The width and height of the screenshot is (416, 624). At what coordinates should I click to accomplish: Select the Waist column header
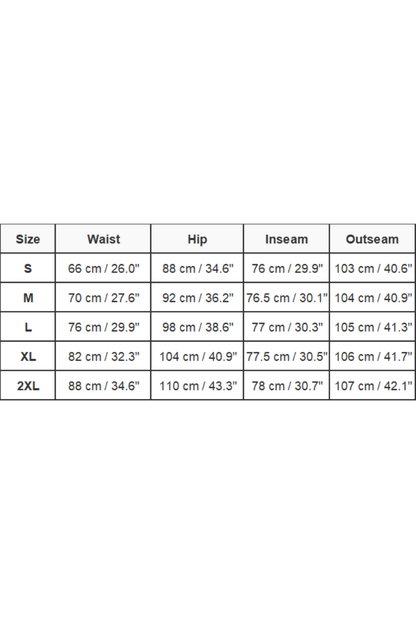click(103, 239)
